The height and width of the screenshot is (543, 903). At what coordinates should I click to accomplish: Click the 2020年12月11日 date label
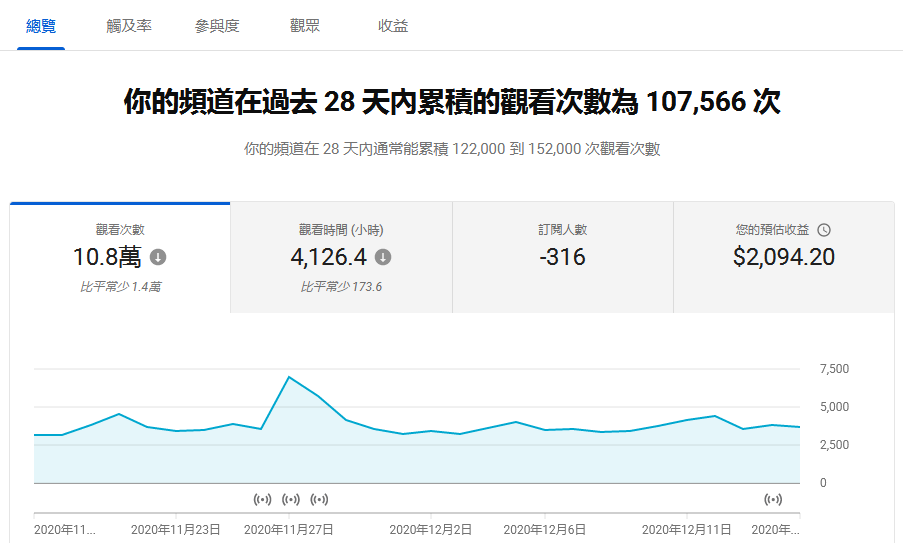coord(686,530)
